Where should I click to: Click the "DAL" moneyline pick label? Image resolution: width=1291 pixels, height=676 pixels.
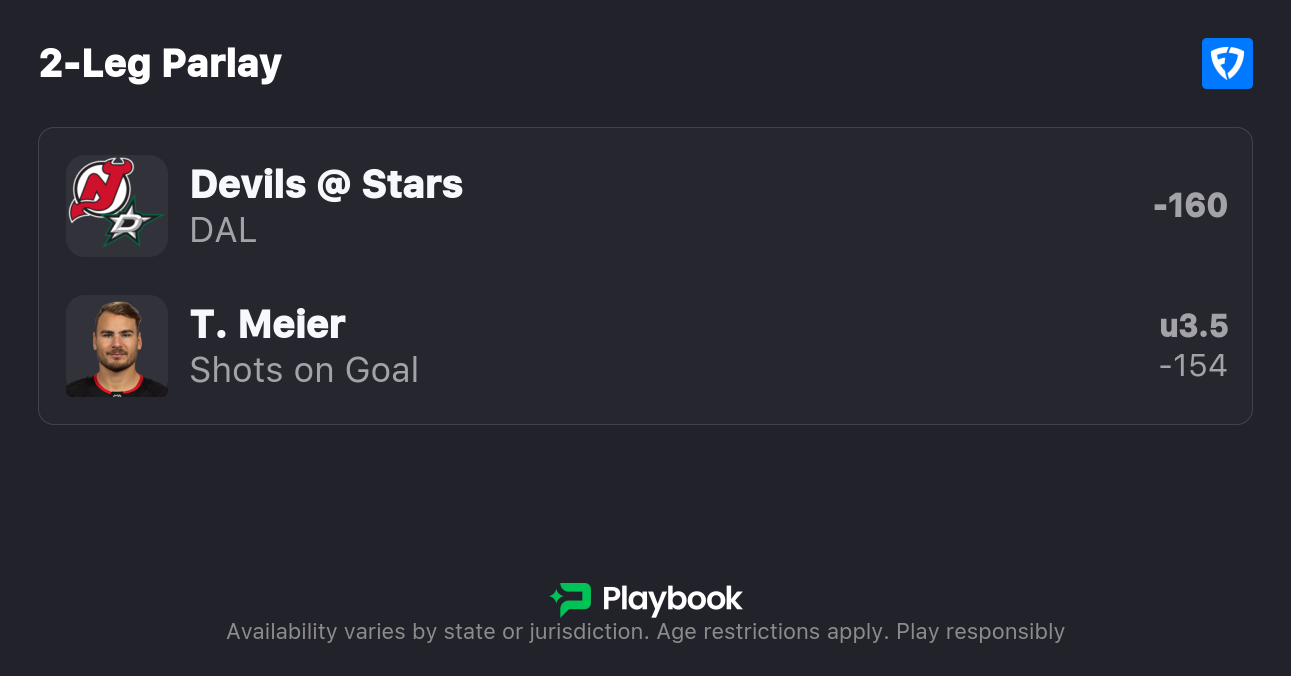tap(223, 230)
